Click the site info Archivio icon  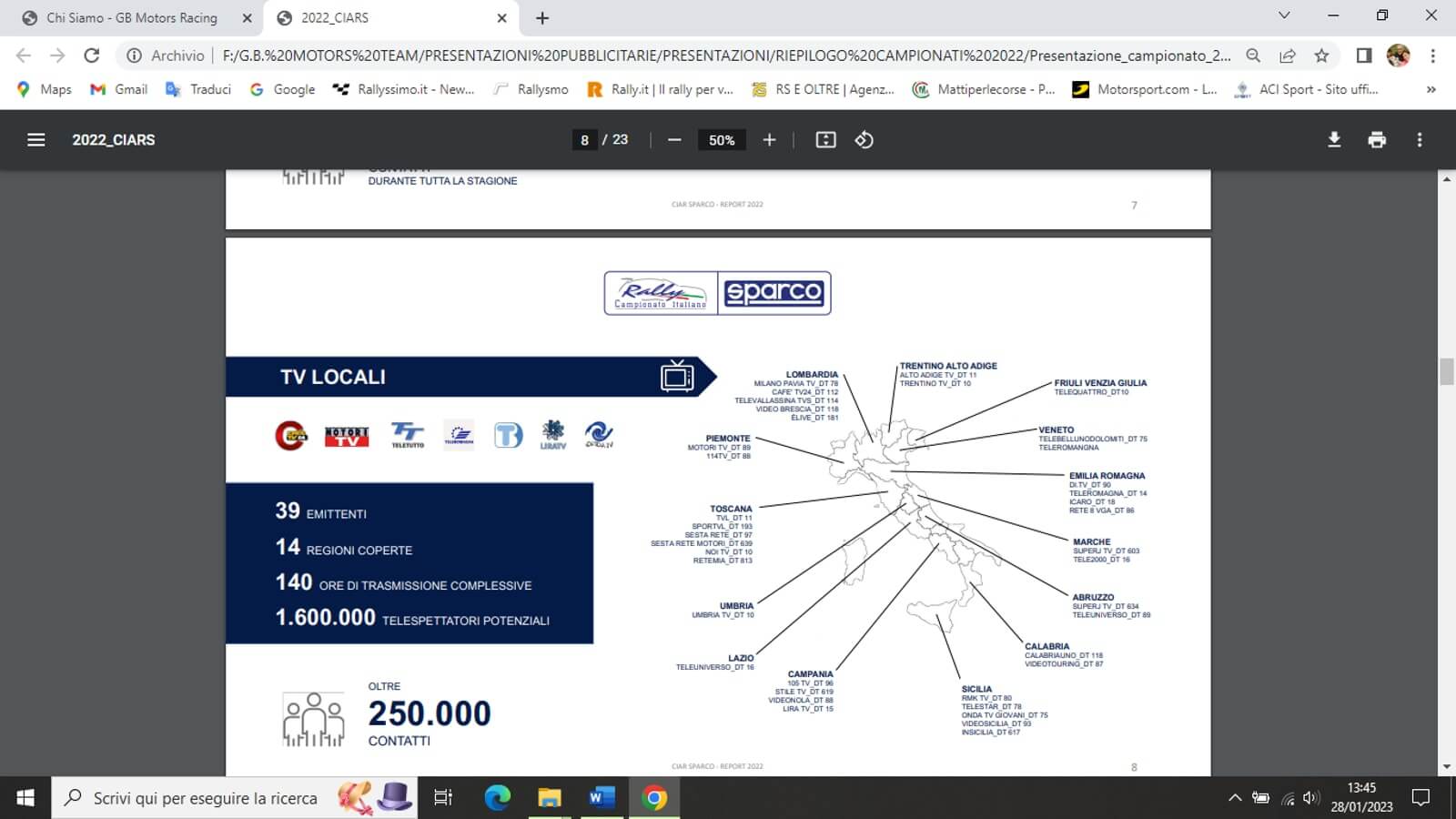134,56
